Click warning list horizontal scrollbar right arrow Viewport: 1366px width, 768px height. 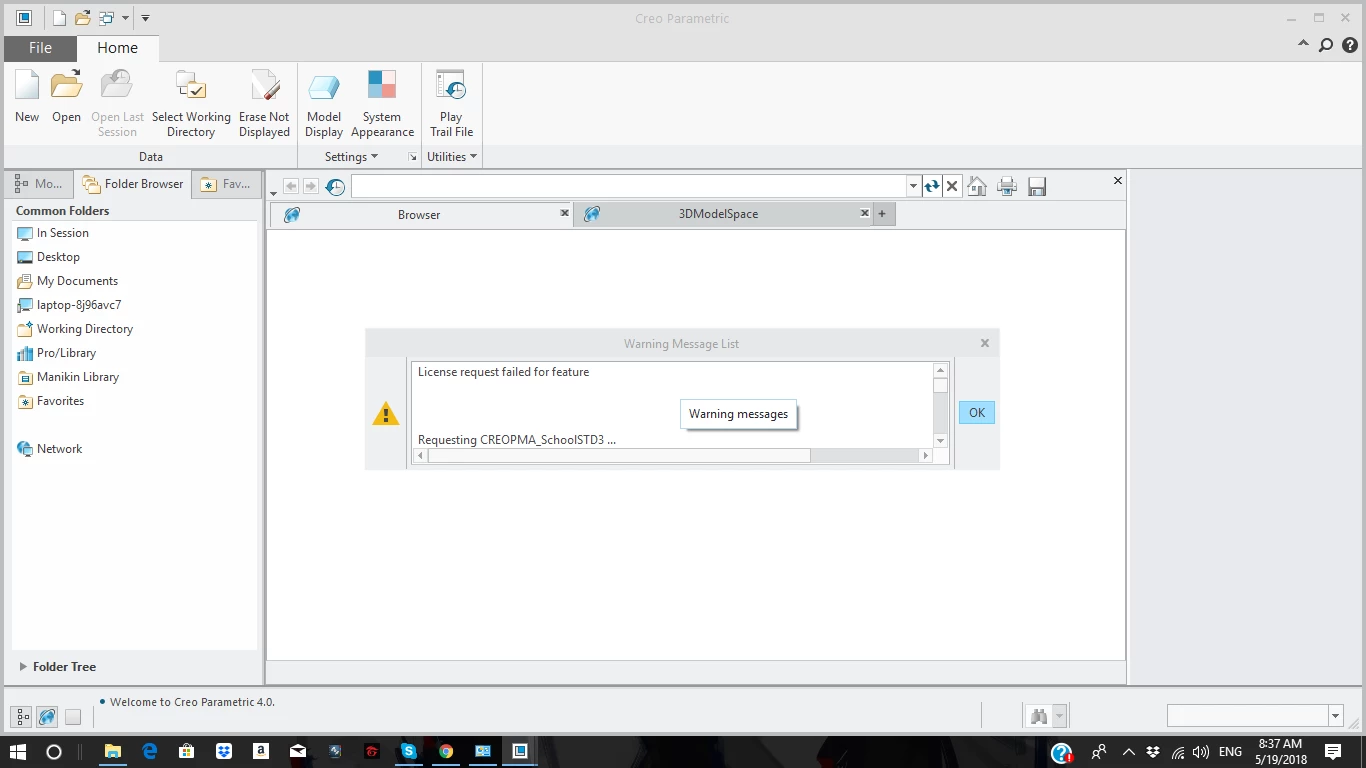pyautogui.click(x=925, y=455)
